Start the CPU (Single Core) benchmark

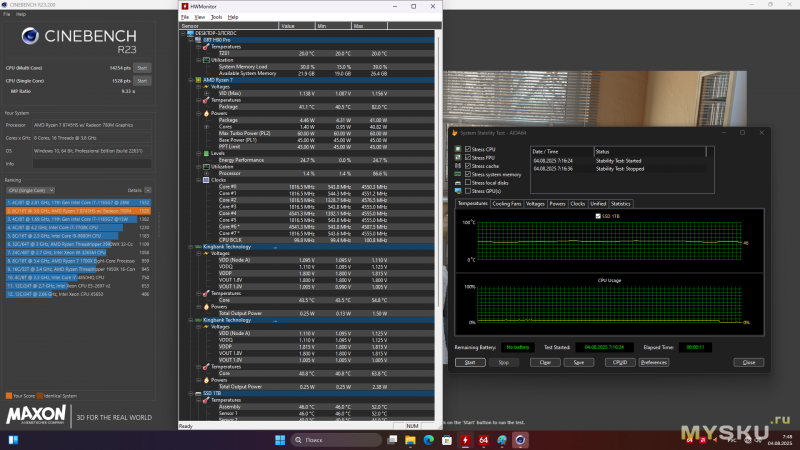point(142,81)
